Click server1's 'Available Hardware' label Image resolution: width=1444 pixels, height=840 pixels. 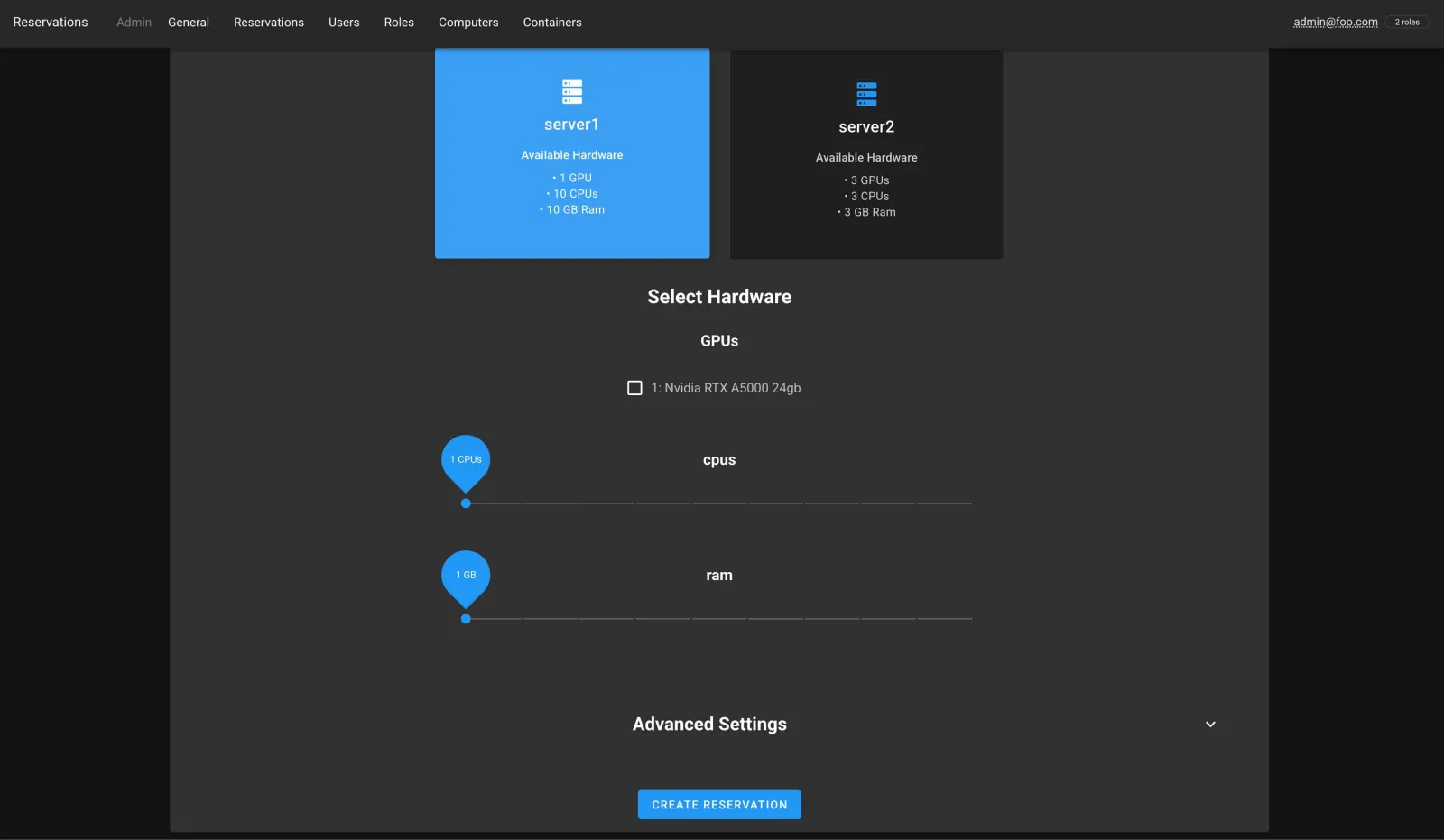pyautogui.click(x=572, y=155)
